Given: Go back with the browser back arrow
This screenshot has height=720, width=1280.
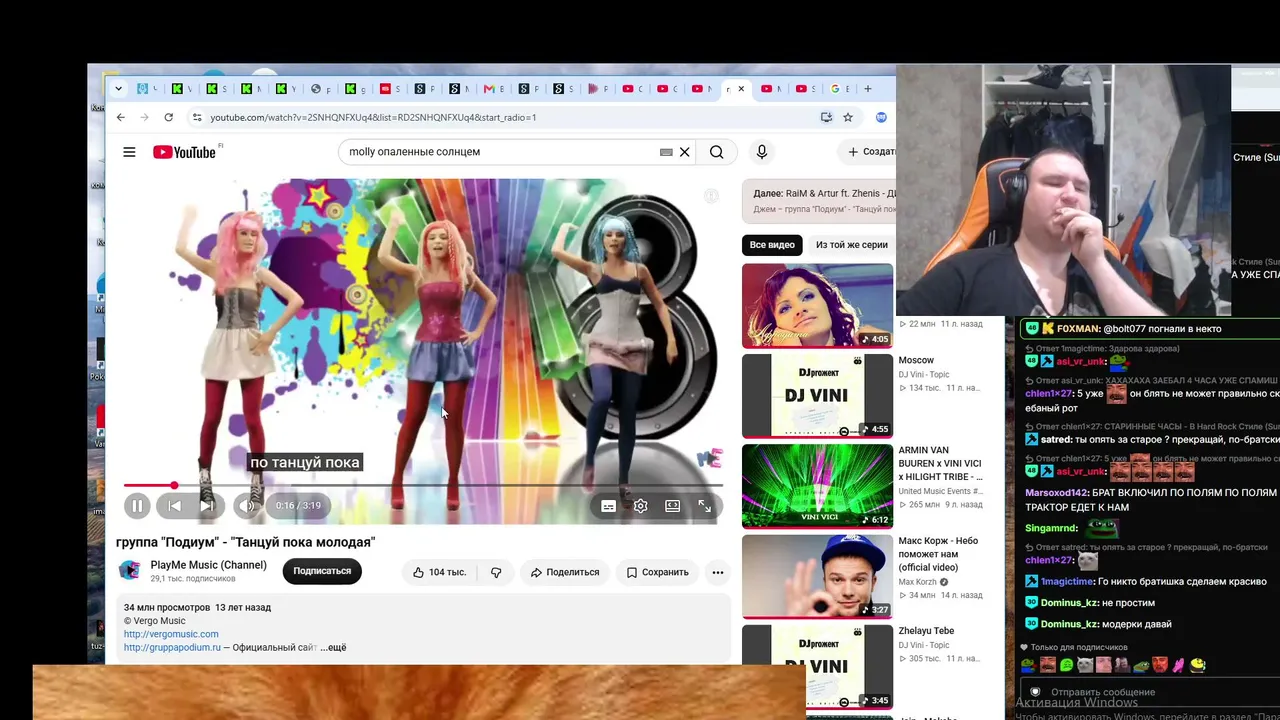Looking at the screenshot, I should coord(120,117).
